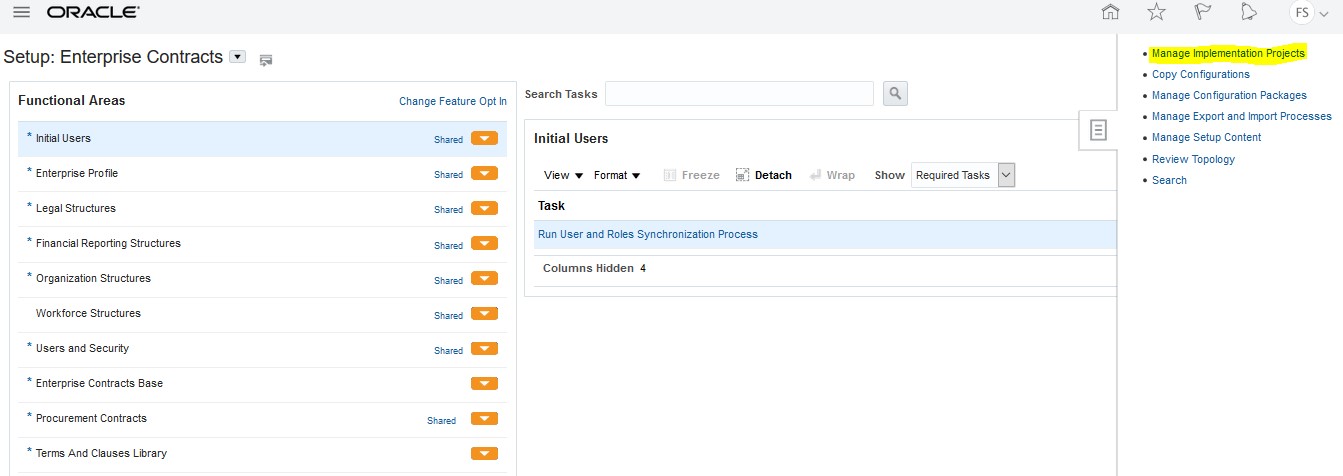Open the hamburger navigator menu

tap(21, 13)
